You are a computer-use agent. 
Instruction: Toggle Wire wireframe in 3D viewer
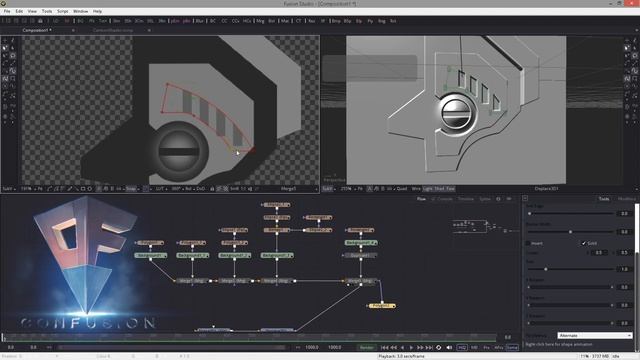416,189
